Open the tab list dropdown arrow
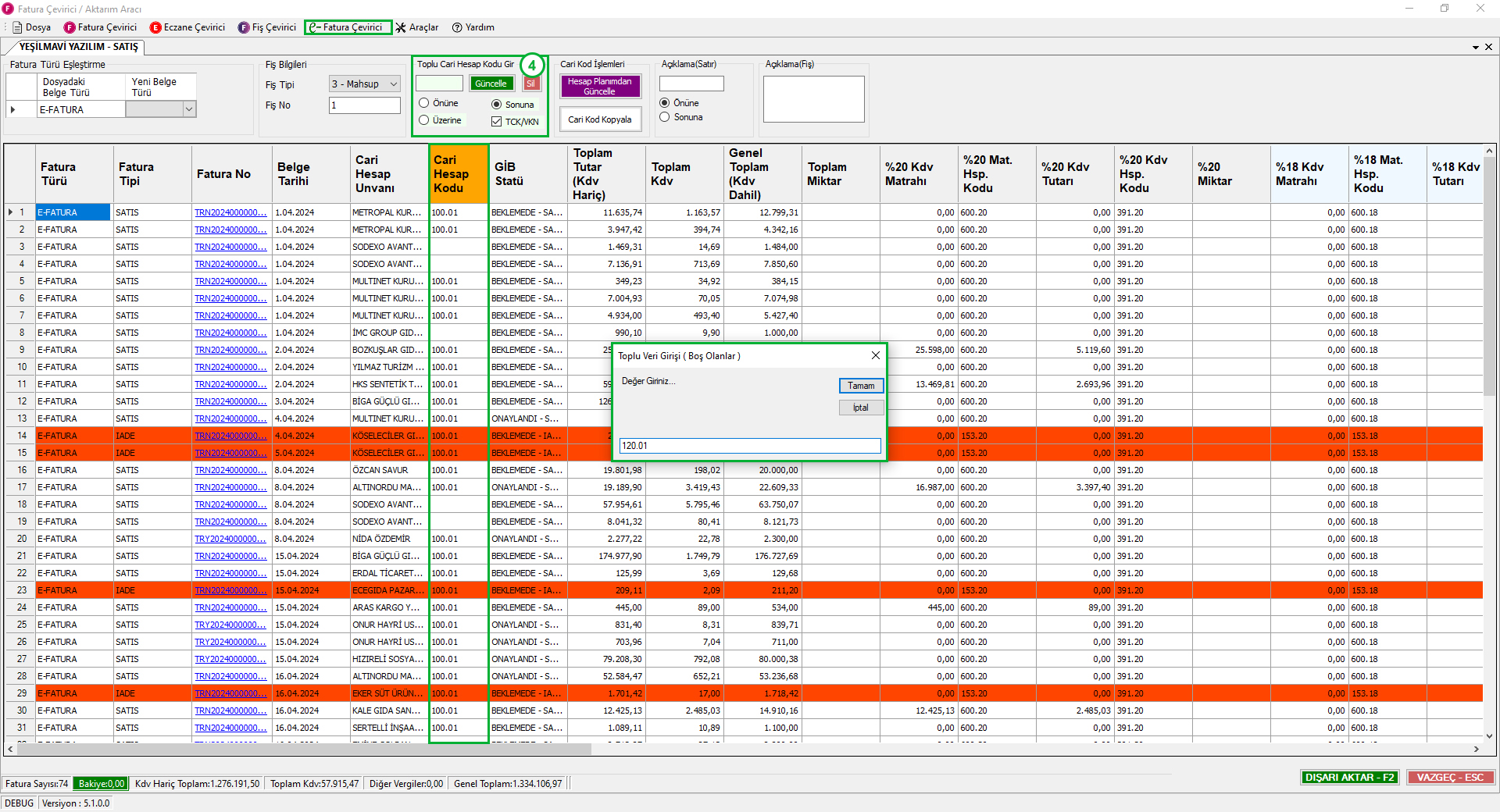The height and width of the screenshot is (812, 1500). pyautogui.click(x=1476, y=48)
